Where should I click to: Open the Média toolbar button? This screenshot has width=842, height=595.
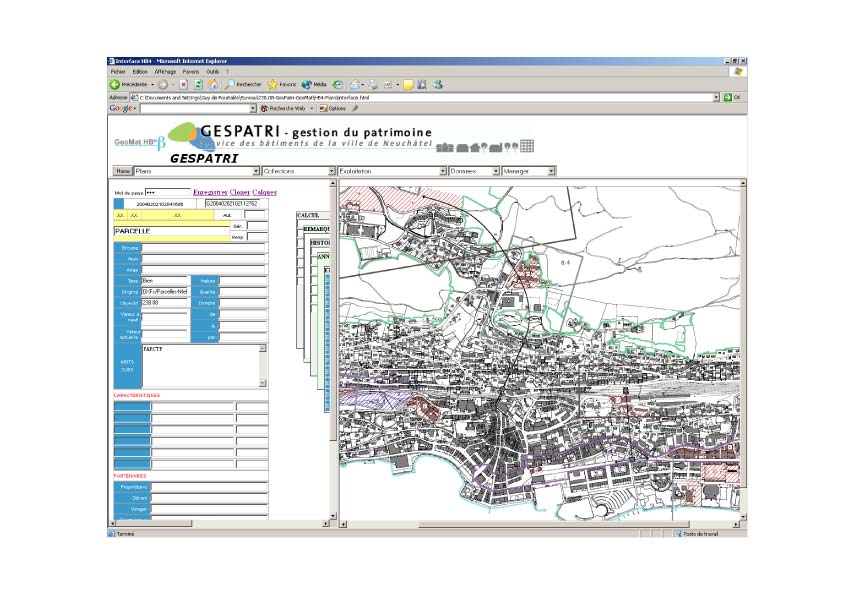315,84
